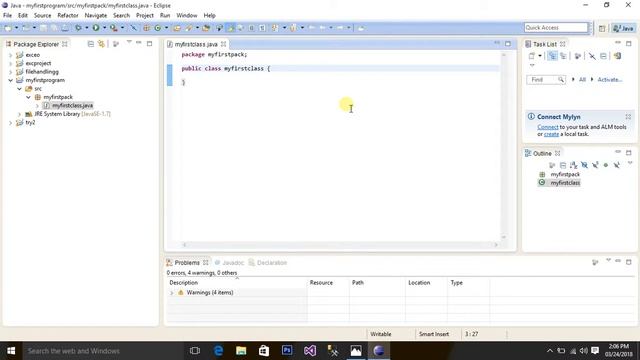Click the Find field in Task List
The image size is (640, 360).
[545, 80]
